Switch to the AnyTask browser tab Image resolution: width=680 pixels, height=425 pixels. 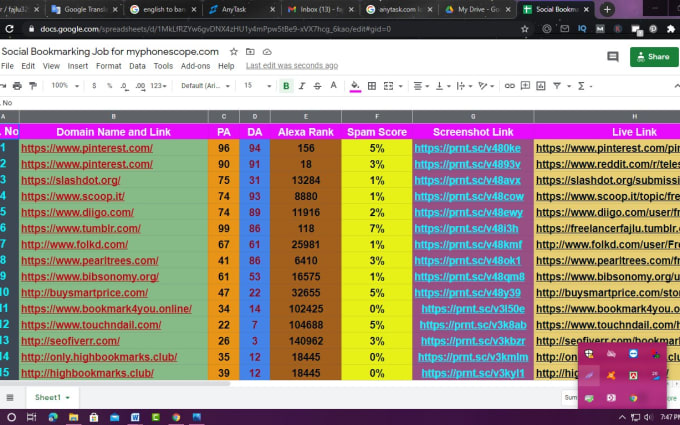coord(242,9)
